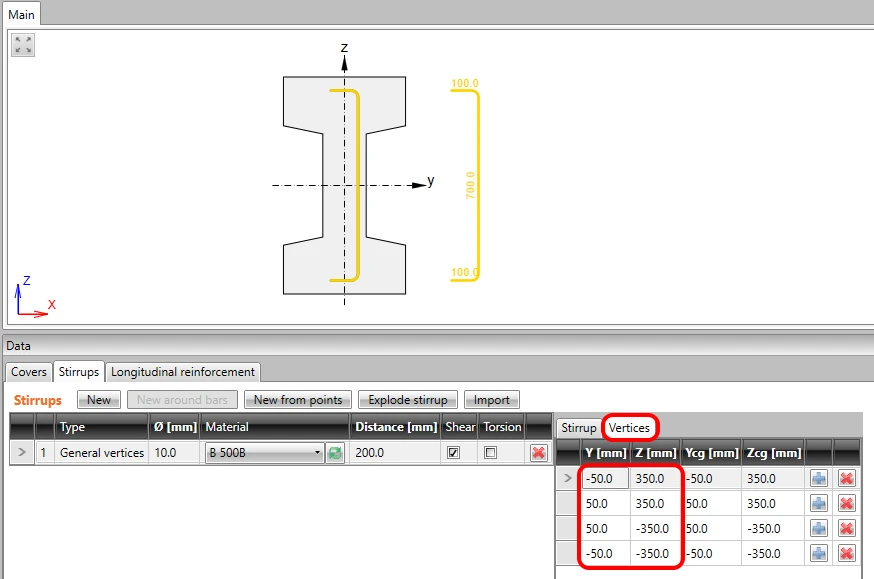The image size is (874, 579).
Task: Add a vertex after the last row with its plus icon
Action: [819, 553]
